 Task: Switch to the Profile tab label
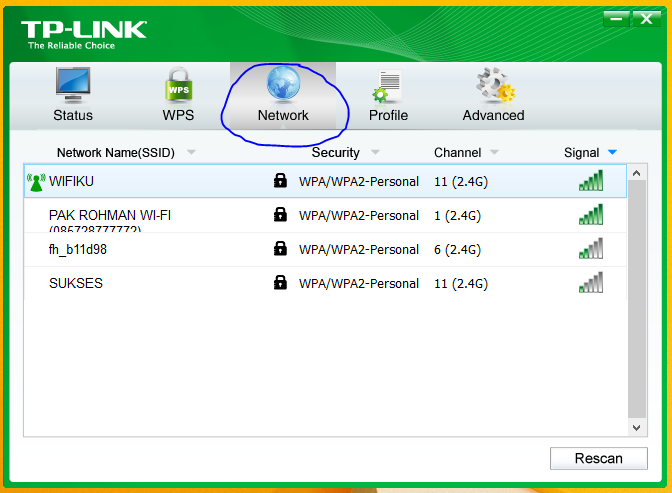coord(388,115)
